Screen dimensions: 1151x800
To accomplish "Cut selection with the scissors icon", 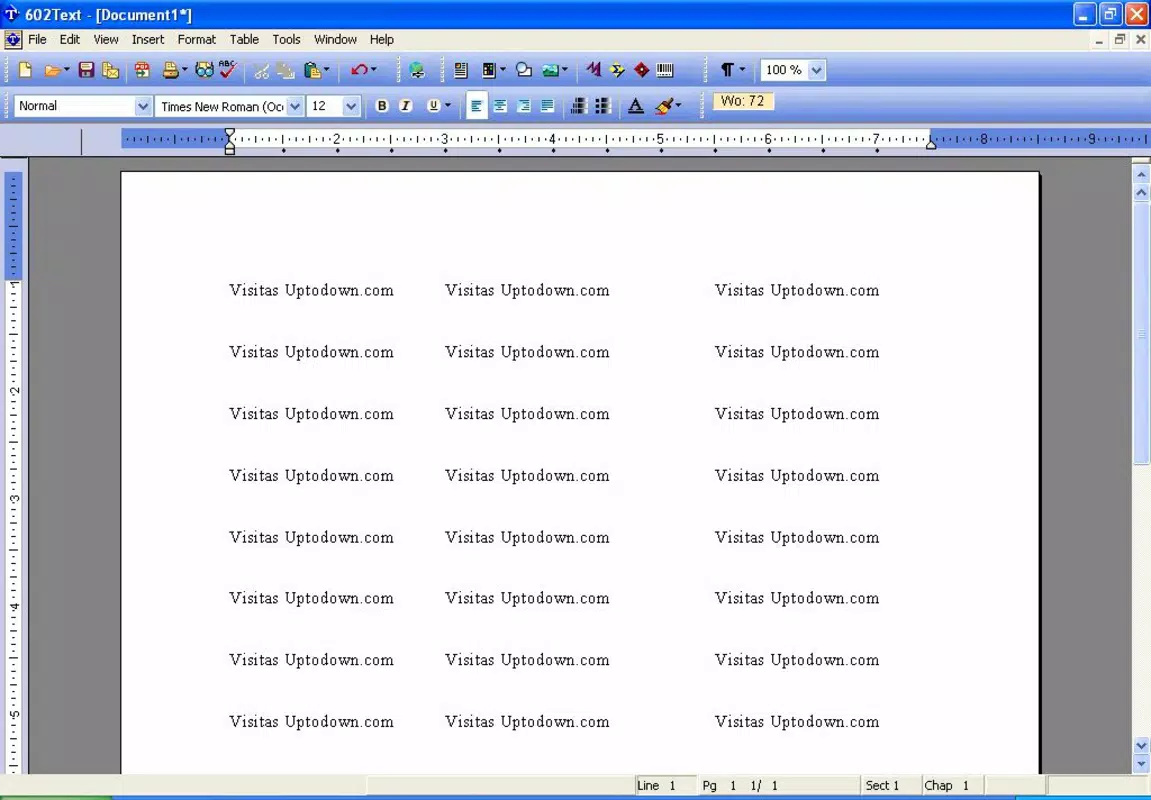I will [x=261, y=70].
